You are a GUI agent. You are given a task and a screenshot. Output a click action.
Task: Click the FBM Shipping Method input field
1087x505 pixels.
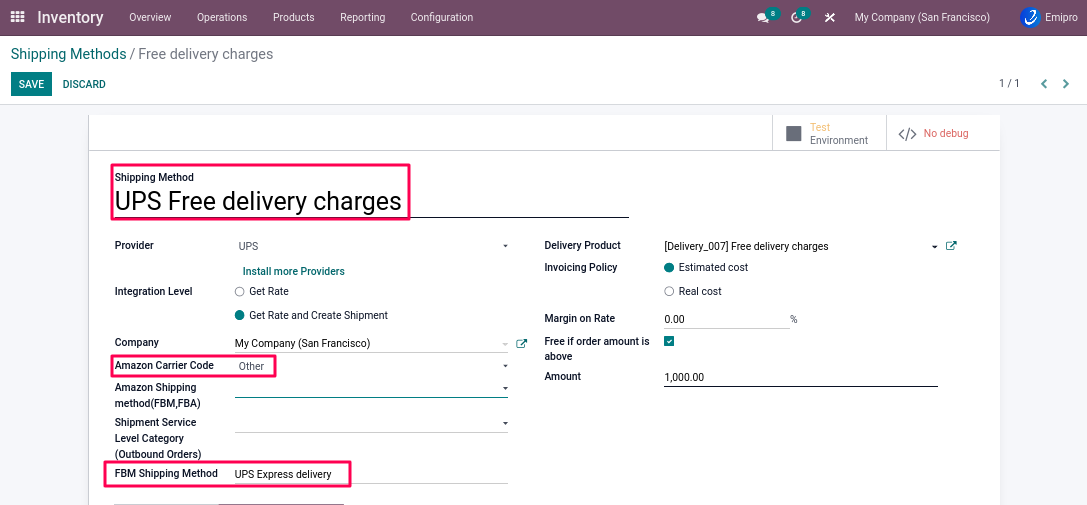[x=370, y=474]
